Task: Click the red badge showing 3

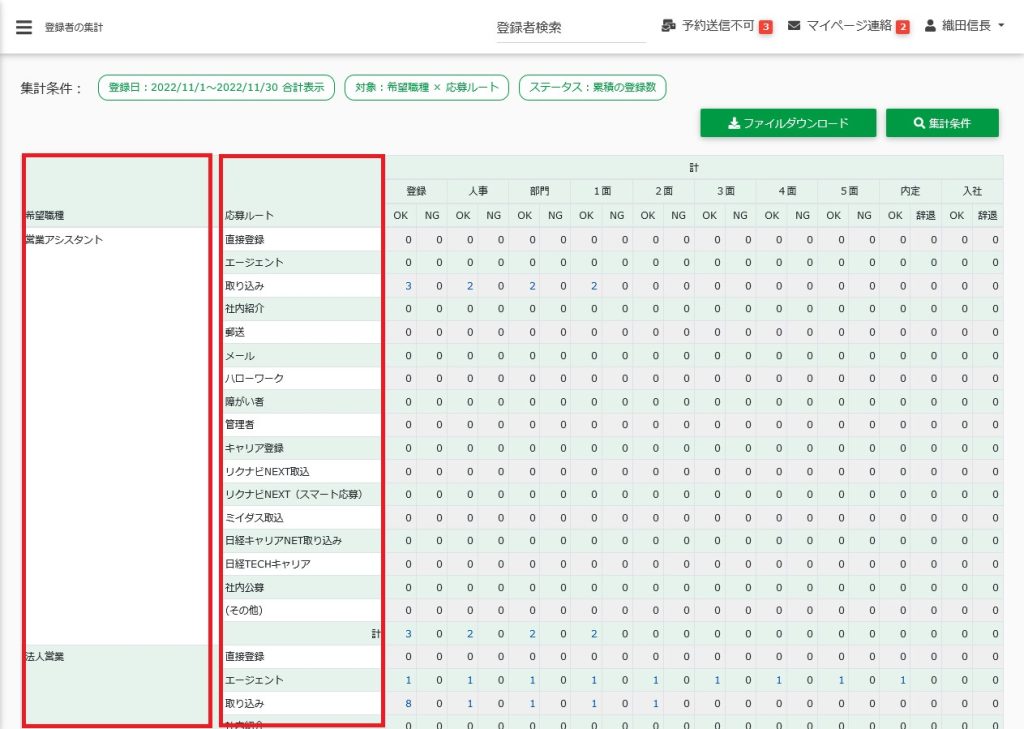Action: pyautogui.click(x=766, y=27)
